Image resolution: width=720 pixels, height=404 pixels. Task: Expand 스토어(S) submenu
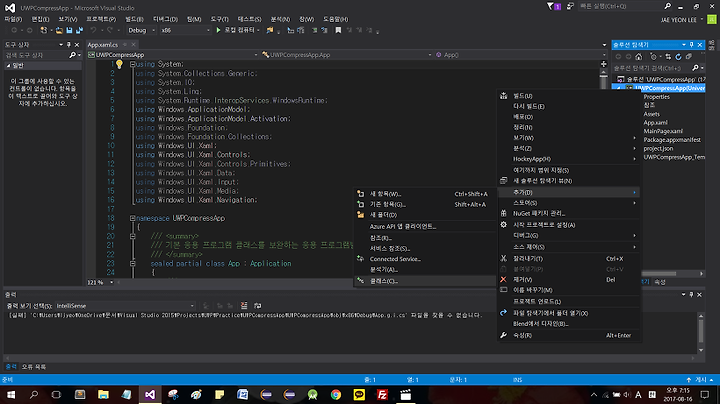tap(569, 203)
